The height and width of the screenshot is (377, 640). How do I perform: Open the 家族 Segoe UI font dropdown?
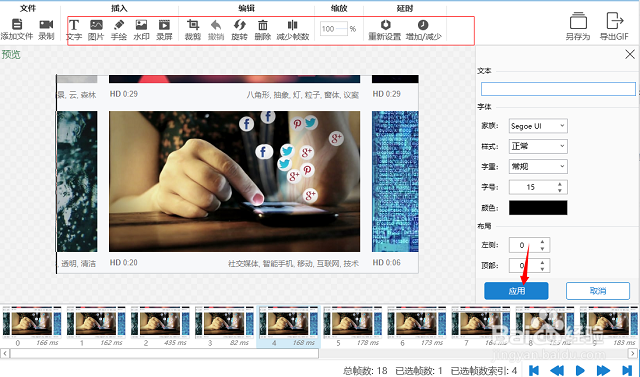(x=538, y=126)
